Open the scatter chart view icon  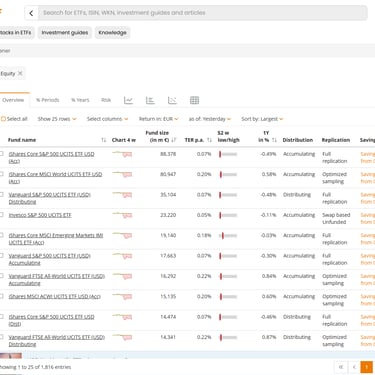pos(172,100)
